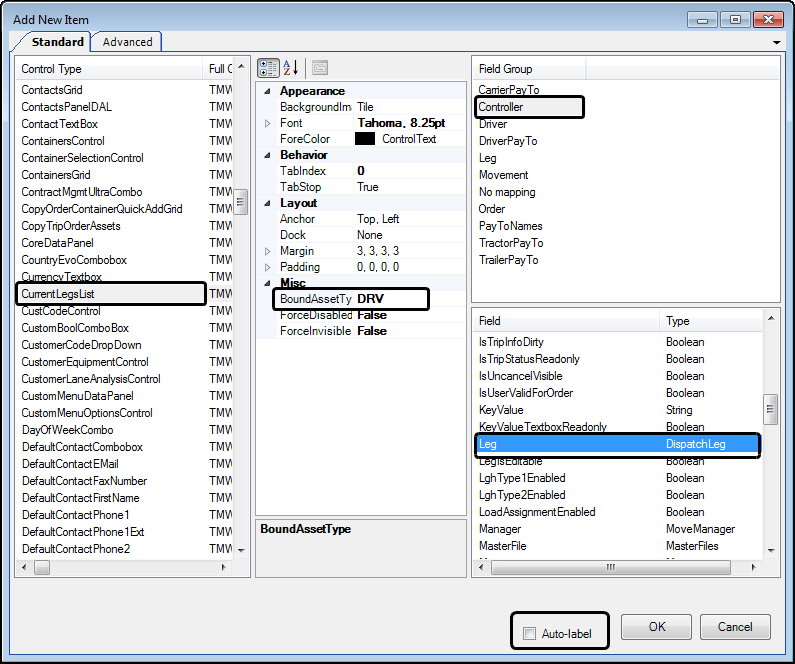Click the Type column header

pos(711,321)
